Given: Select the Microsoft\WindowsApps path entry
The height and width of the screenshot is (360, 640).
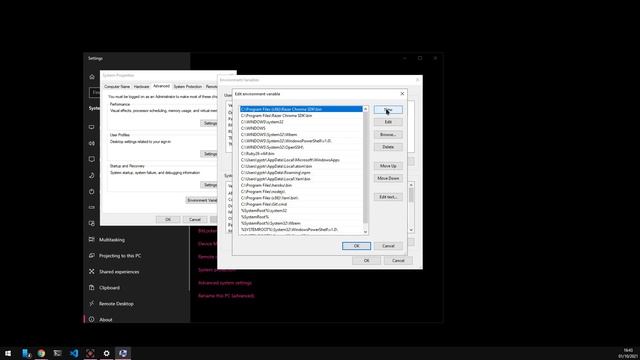Looking at the screenshot, I should point(301,160).
